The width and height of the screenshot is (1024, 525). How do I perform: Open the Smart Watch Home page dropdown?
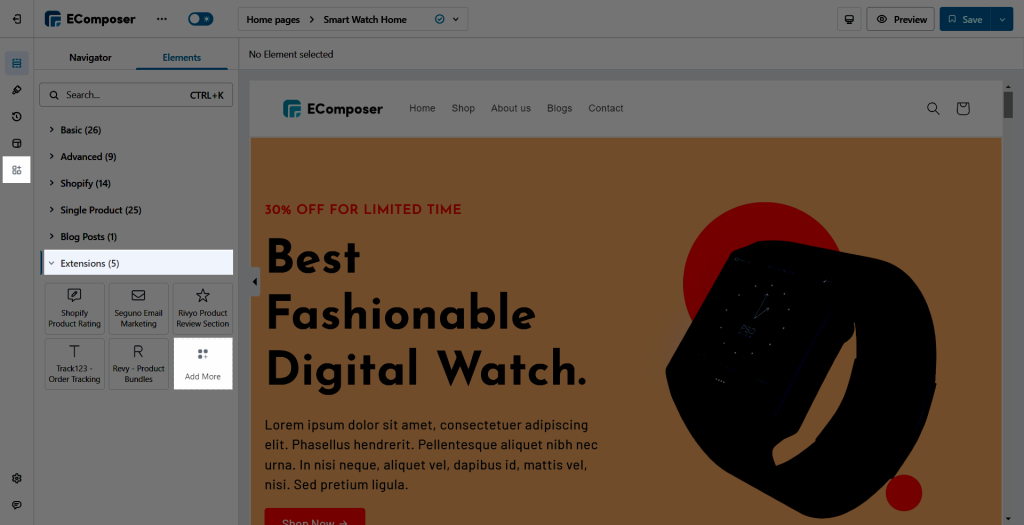coord(456,20)
